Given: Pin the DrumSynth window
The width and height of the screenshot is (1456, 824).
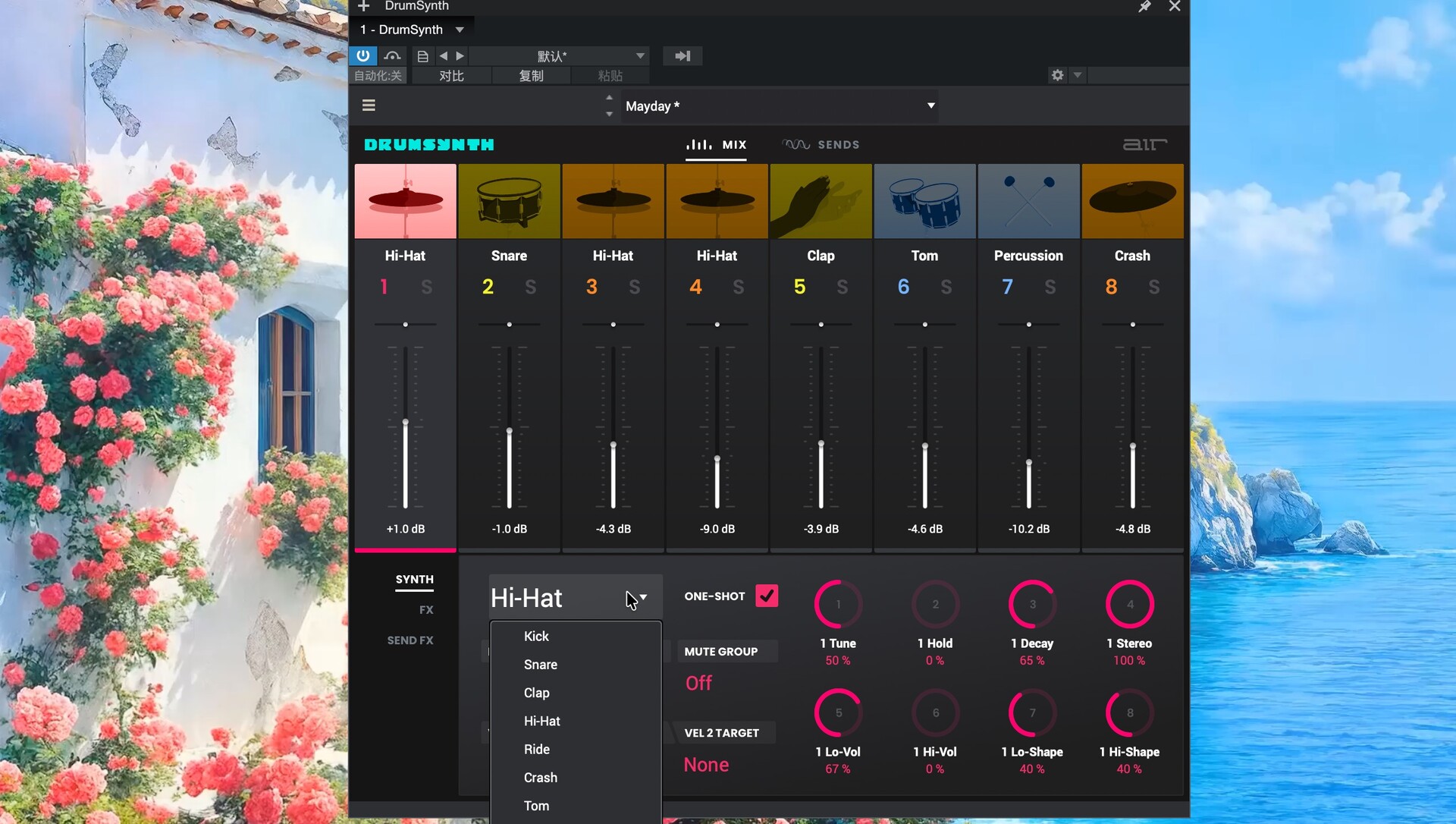Looking at the screenshot, I should [x=1144, y=7].
